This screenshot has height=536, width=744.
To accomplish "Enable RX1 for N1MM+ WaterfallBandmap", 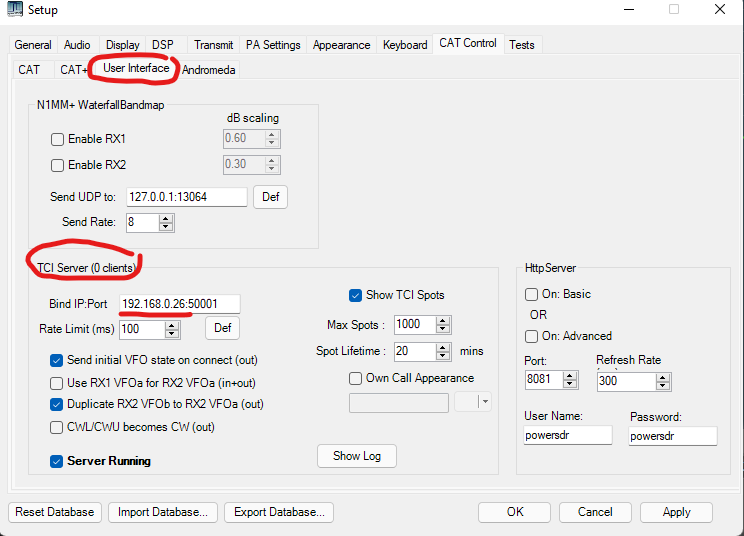I will tap(58, 139).
